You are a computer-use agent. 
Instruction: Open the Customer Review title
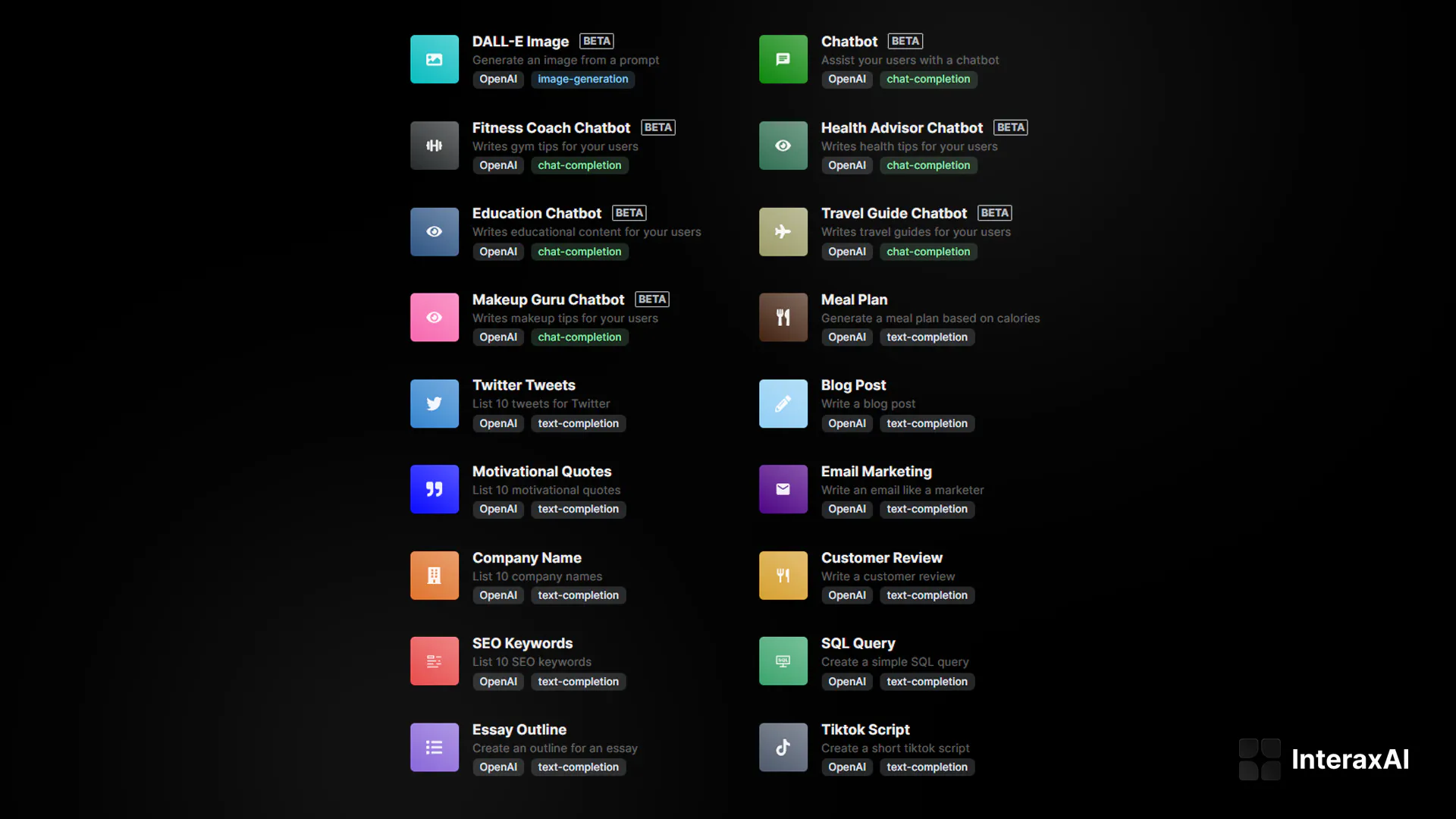(882, 558)
